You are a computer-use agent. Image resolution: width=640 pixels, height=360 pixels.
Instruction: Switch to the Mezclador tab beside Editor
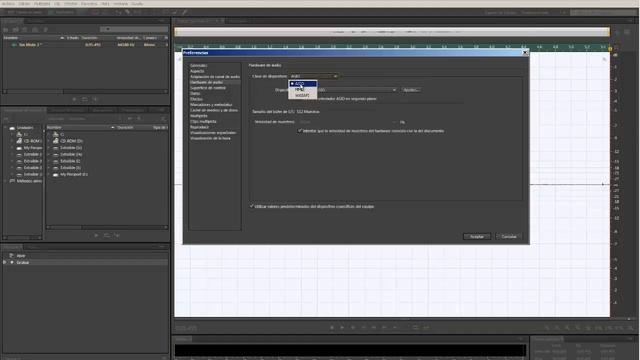point(238,21)
